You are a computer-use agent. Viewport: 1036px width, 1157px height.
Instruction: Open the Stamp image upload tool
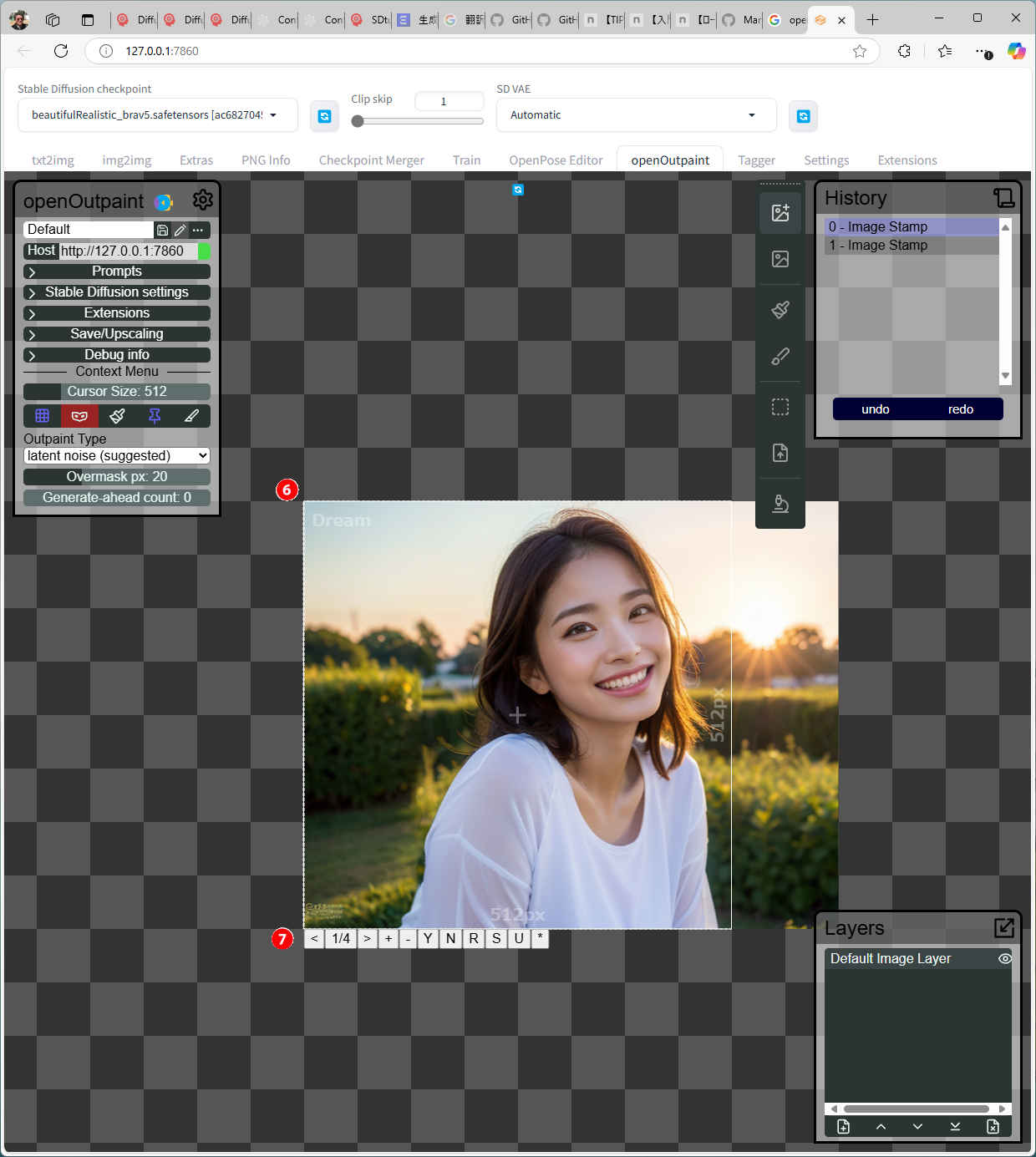pyautogui.click(x=780, y=453)
